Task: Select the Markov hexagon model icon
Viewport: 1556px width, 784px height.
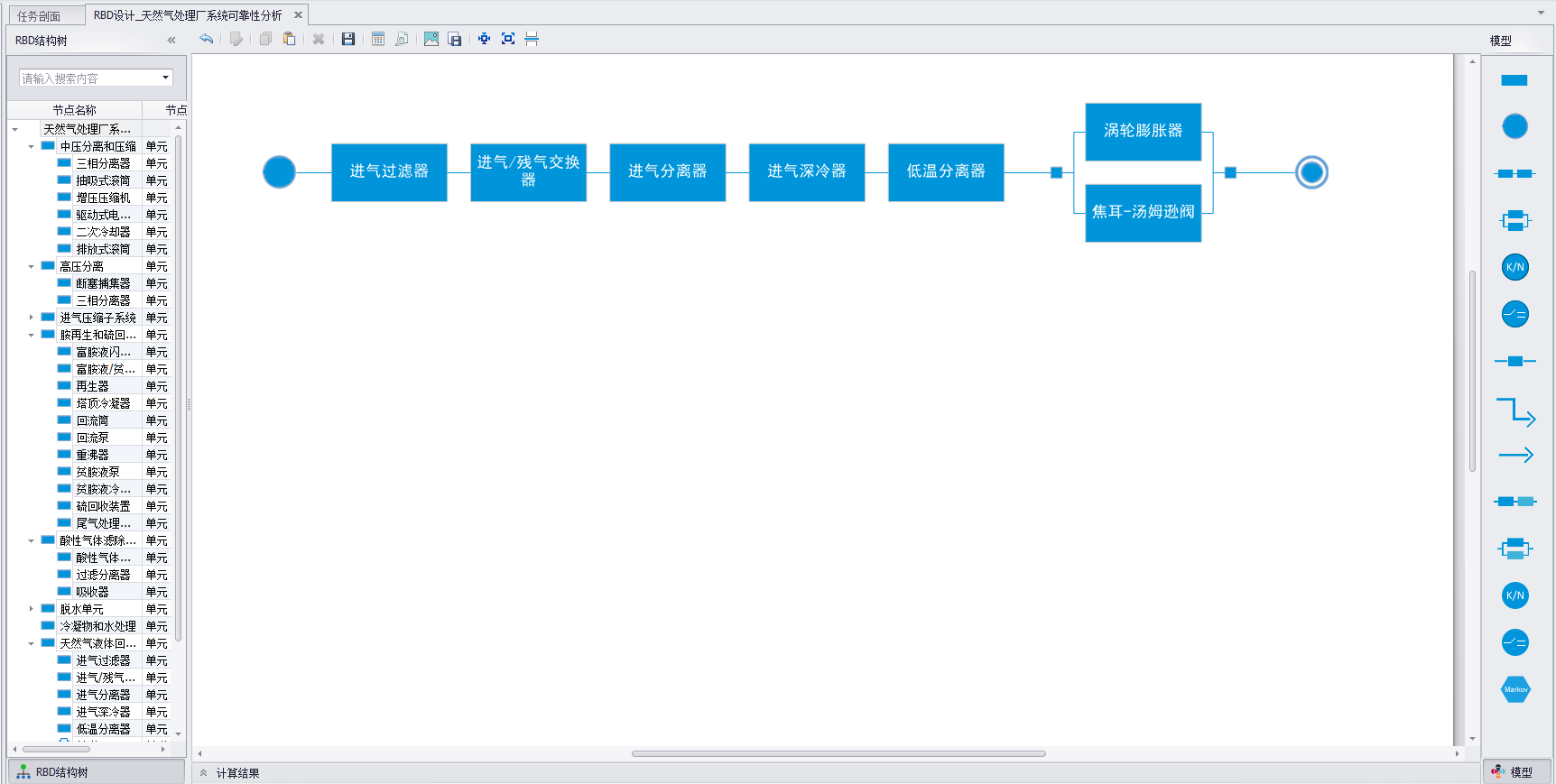Action: [x=1515, y=689]
